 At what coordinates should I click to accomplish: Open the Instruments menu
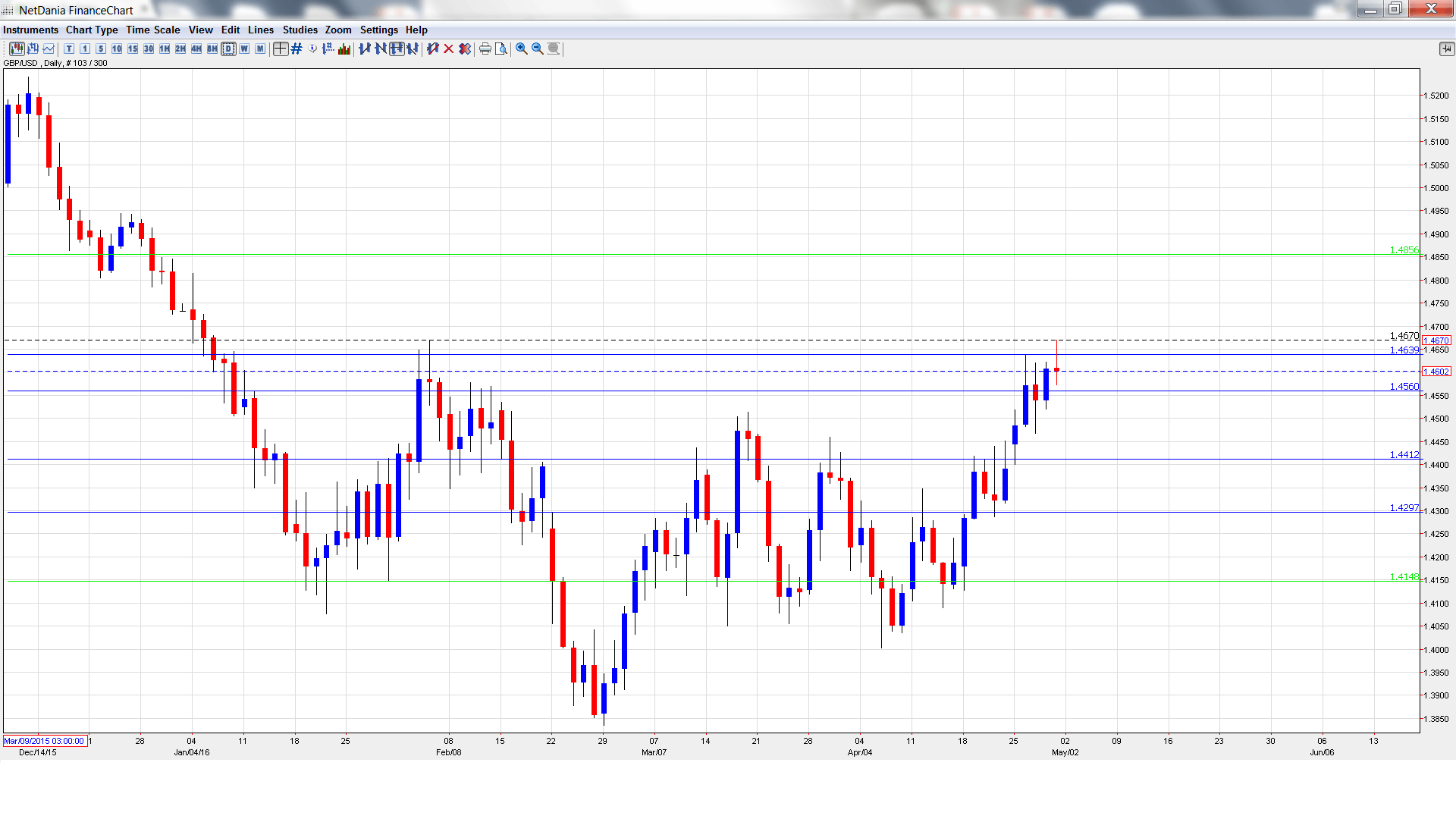click(31, 30)
